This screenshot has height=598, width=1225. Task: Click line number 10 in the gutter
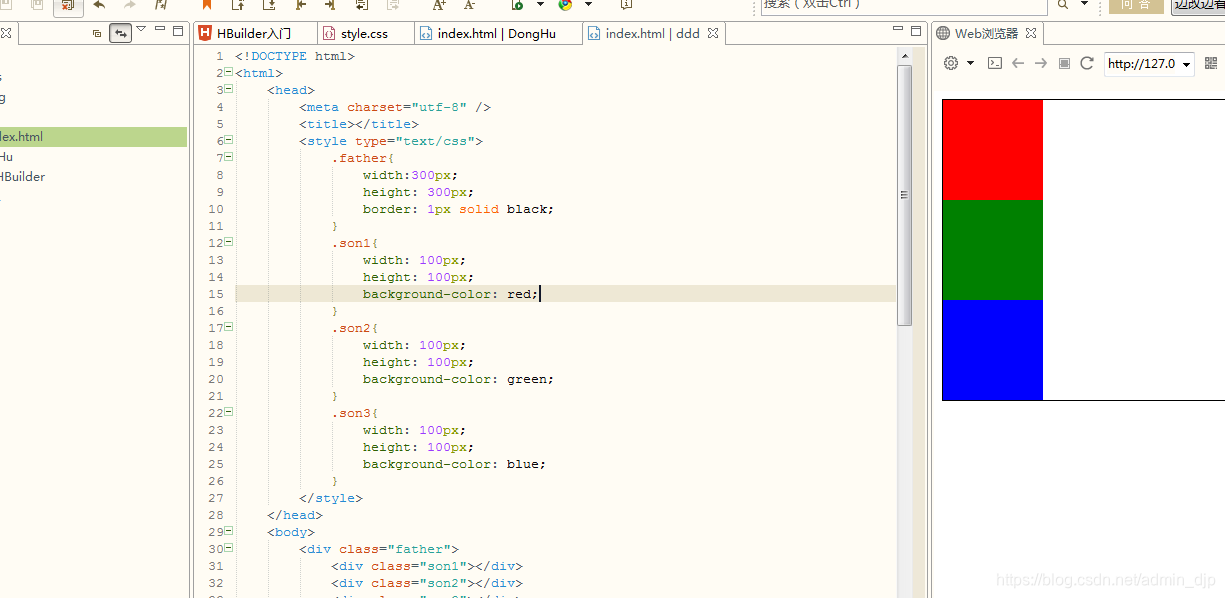[x=216, y=209]
